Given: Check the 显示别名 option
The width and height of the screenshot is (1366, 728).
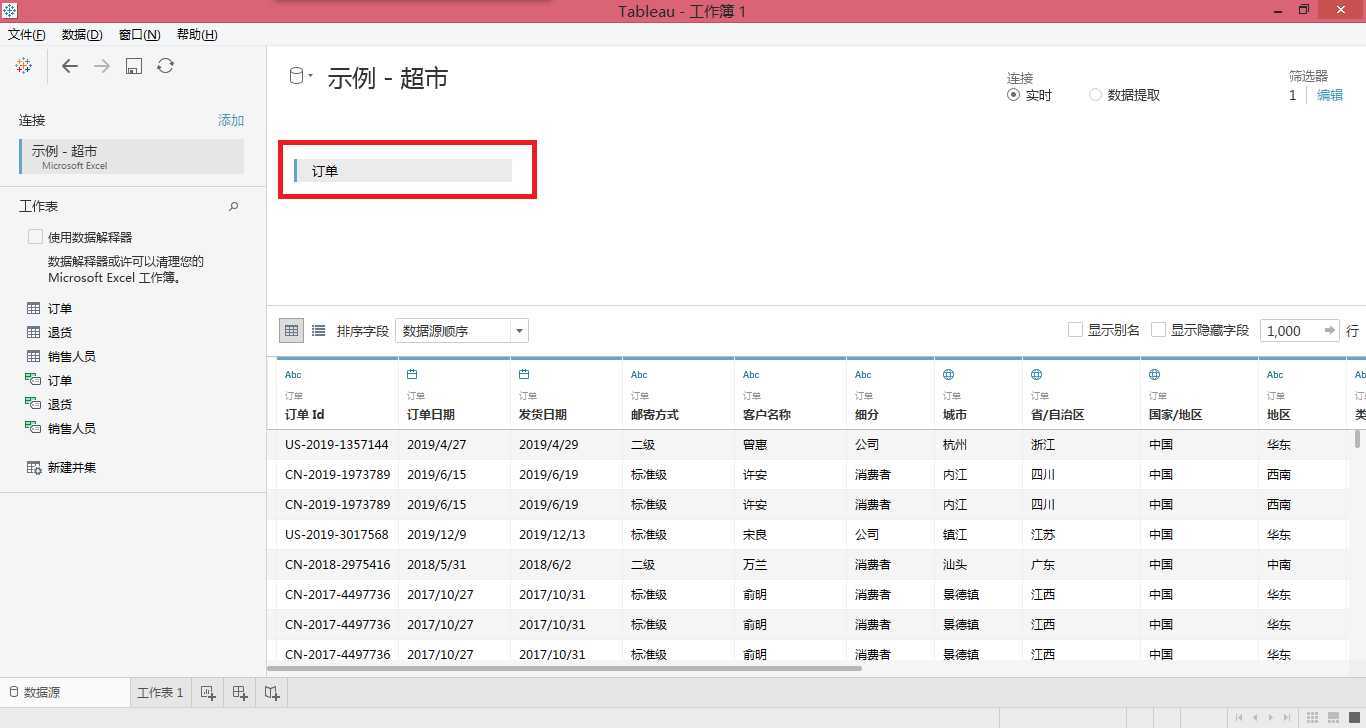Looking at the screenshot, I should point(1075,330).
